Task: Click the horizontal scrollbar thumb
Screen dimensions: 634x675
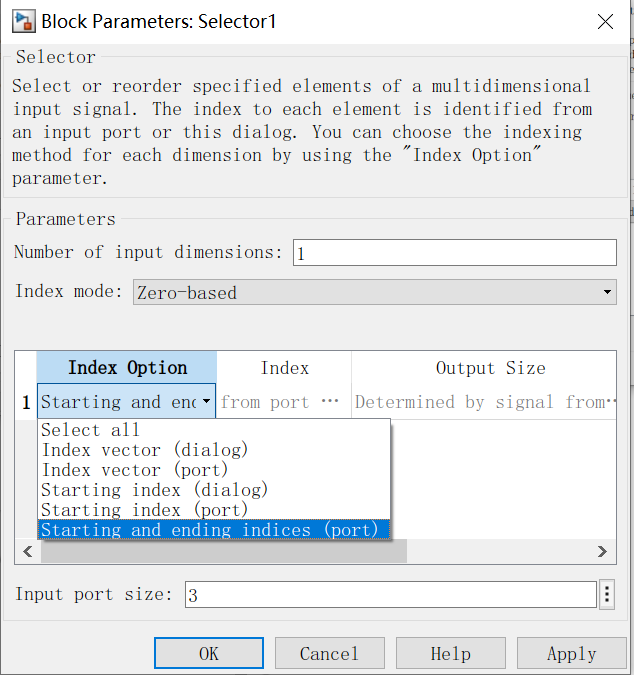Action: coord(224,551)
